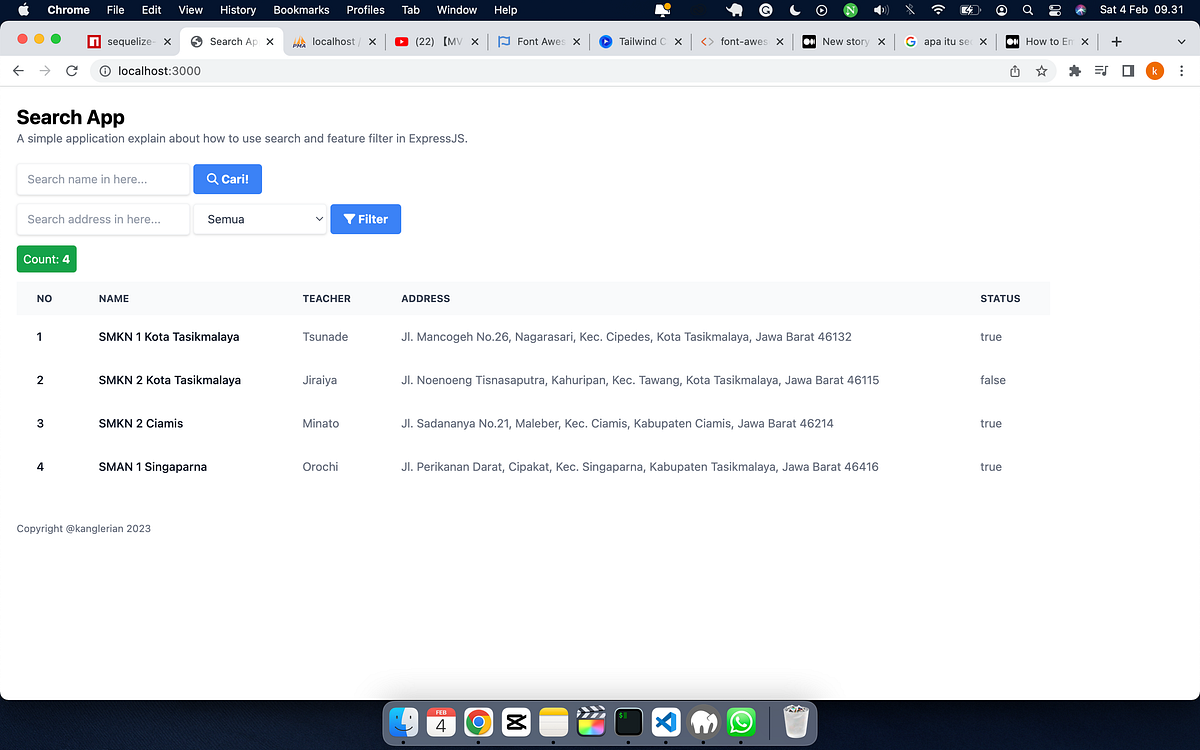Click the page reload icon in Chrome
Viewport: 1200px width, 750px height.
tap(71, 71)
